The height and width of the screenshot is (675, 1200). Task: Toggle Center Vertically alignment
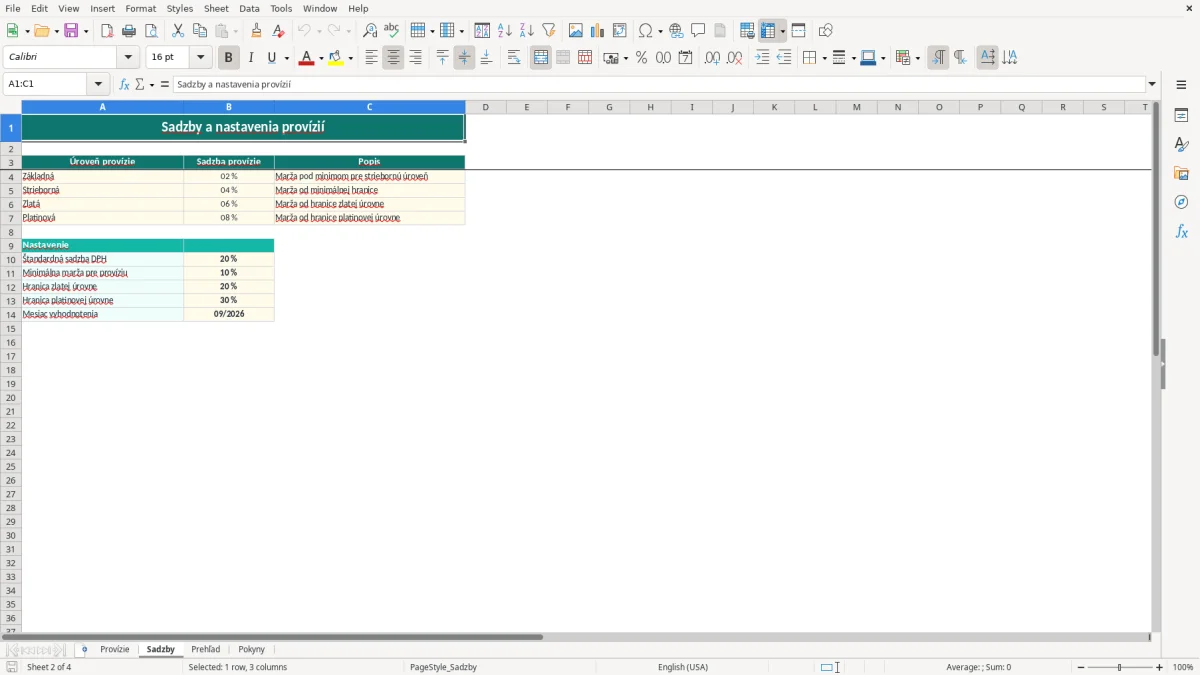tap(464, 58)
